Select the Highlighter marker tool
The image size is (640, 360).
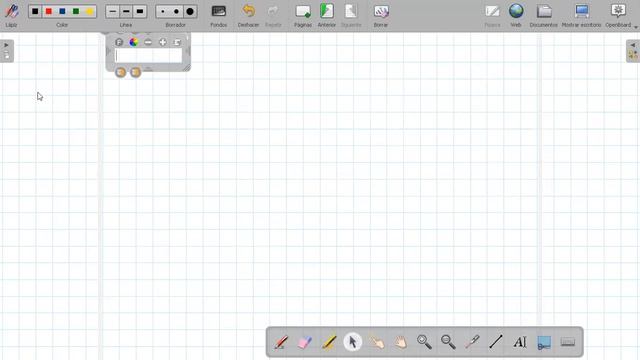(x=329, y=342)
